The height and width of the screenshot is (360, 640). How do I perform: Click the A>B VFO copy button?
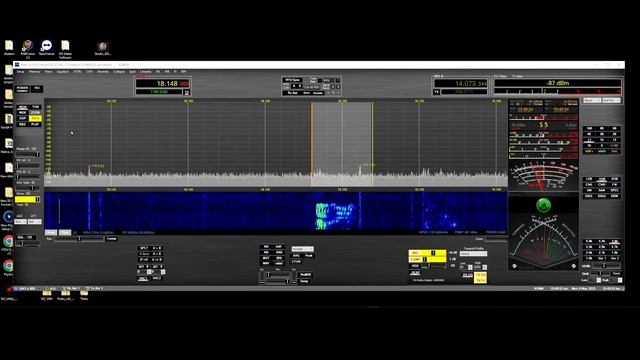coord(157,248)
